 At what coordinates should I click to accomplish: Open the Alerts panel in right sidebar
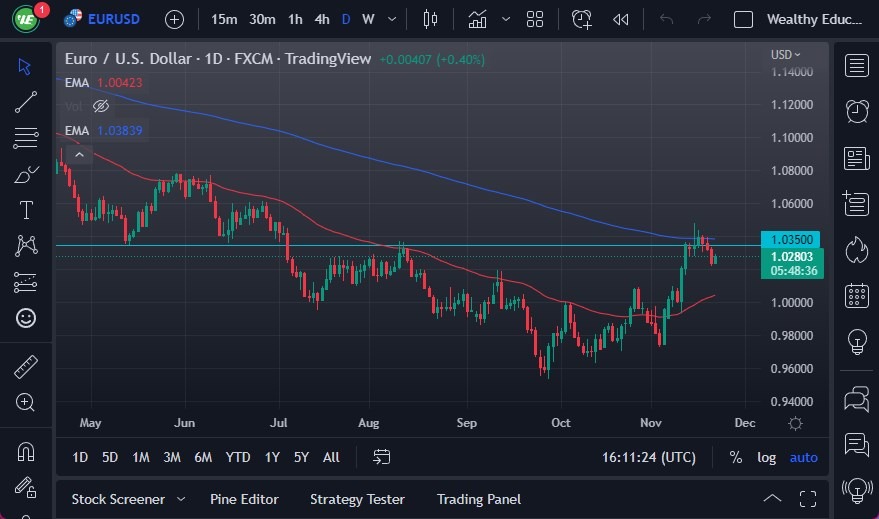[x=856, y=111]
